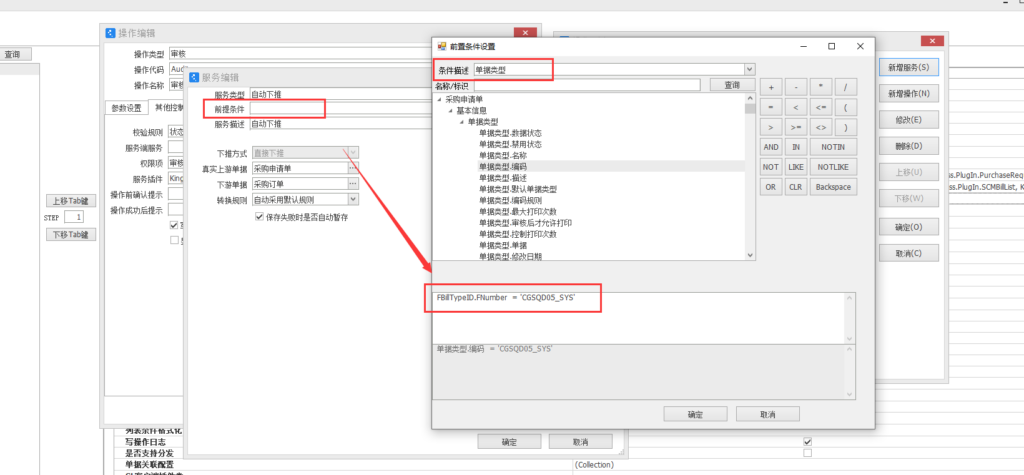
Task: Click the tree scrollbar down arrow
Action: (750, 255)
